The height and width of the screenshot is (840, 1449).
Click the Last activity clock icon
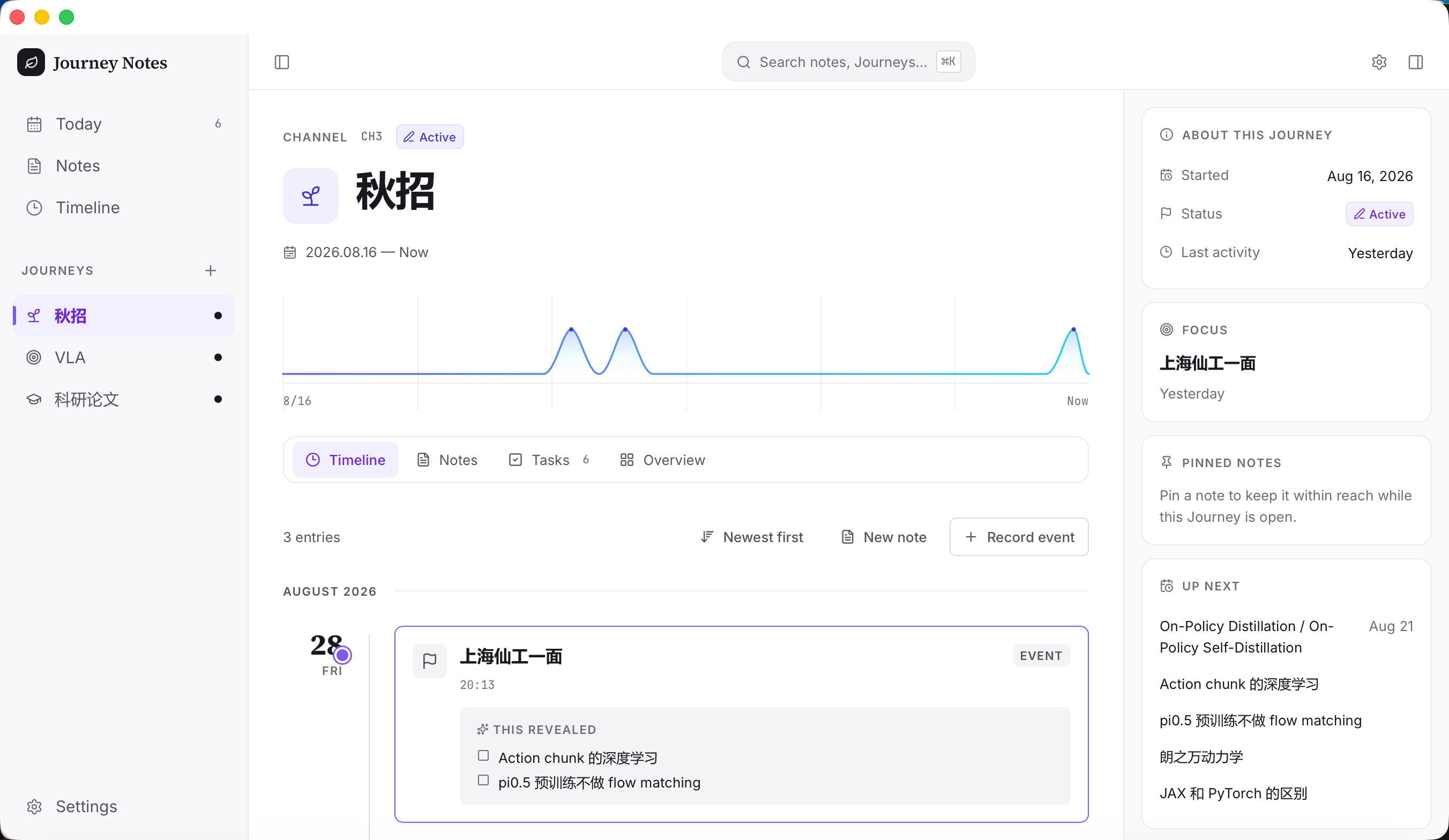(x=1166, y=252)
